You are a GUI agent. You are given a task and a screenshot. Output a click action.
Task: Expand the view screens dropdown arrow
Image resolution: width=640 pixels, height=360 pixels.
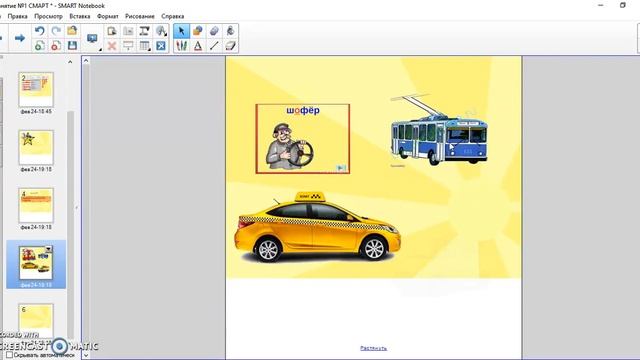point(100,49)
